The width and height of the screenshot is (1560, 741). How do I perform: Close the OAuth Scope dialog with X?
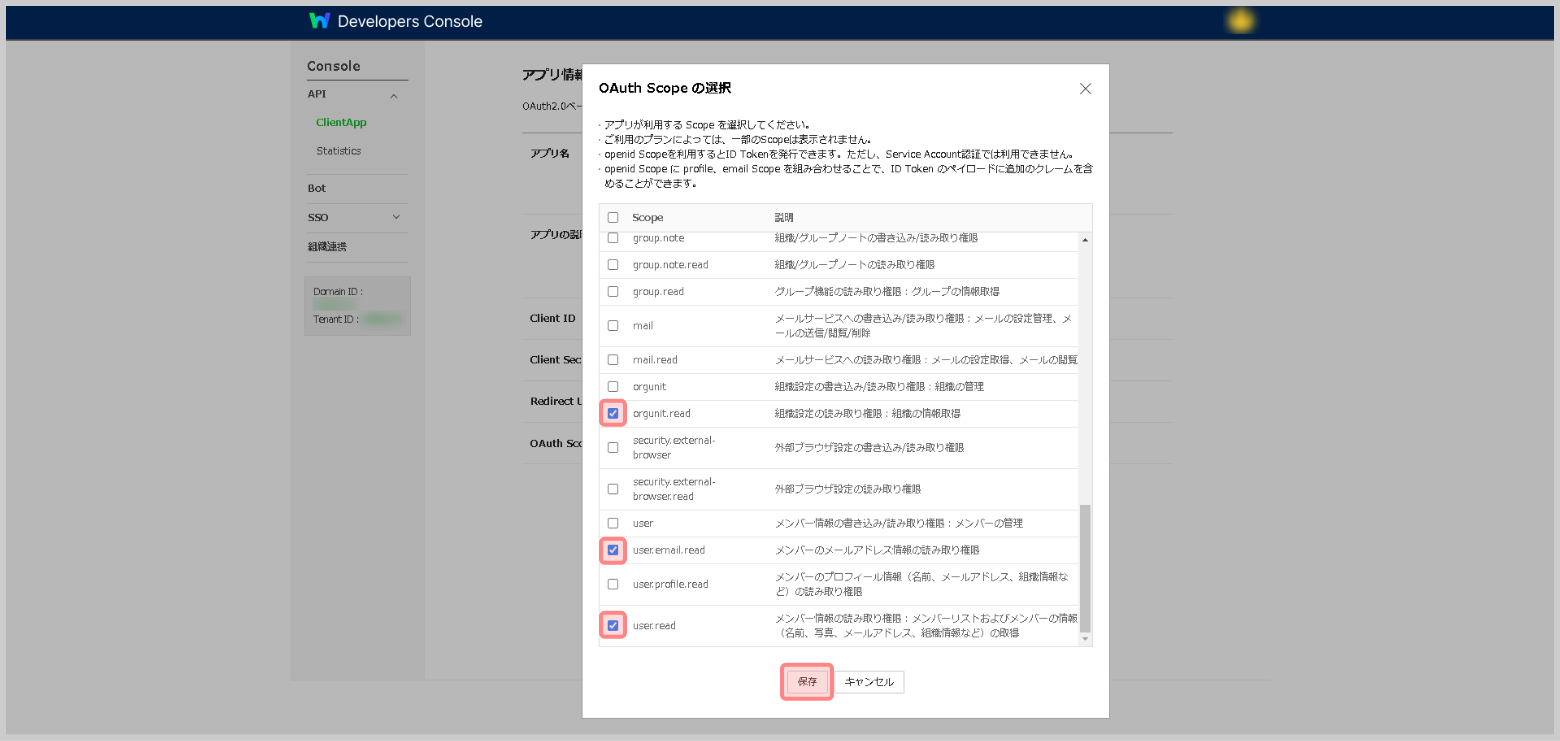click(x=1085, y=88)
